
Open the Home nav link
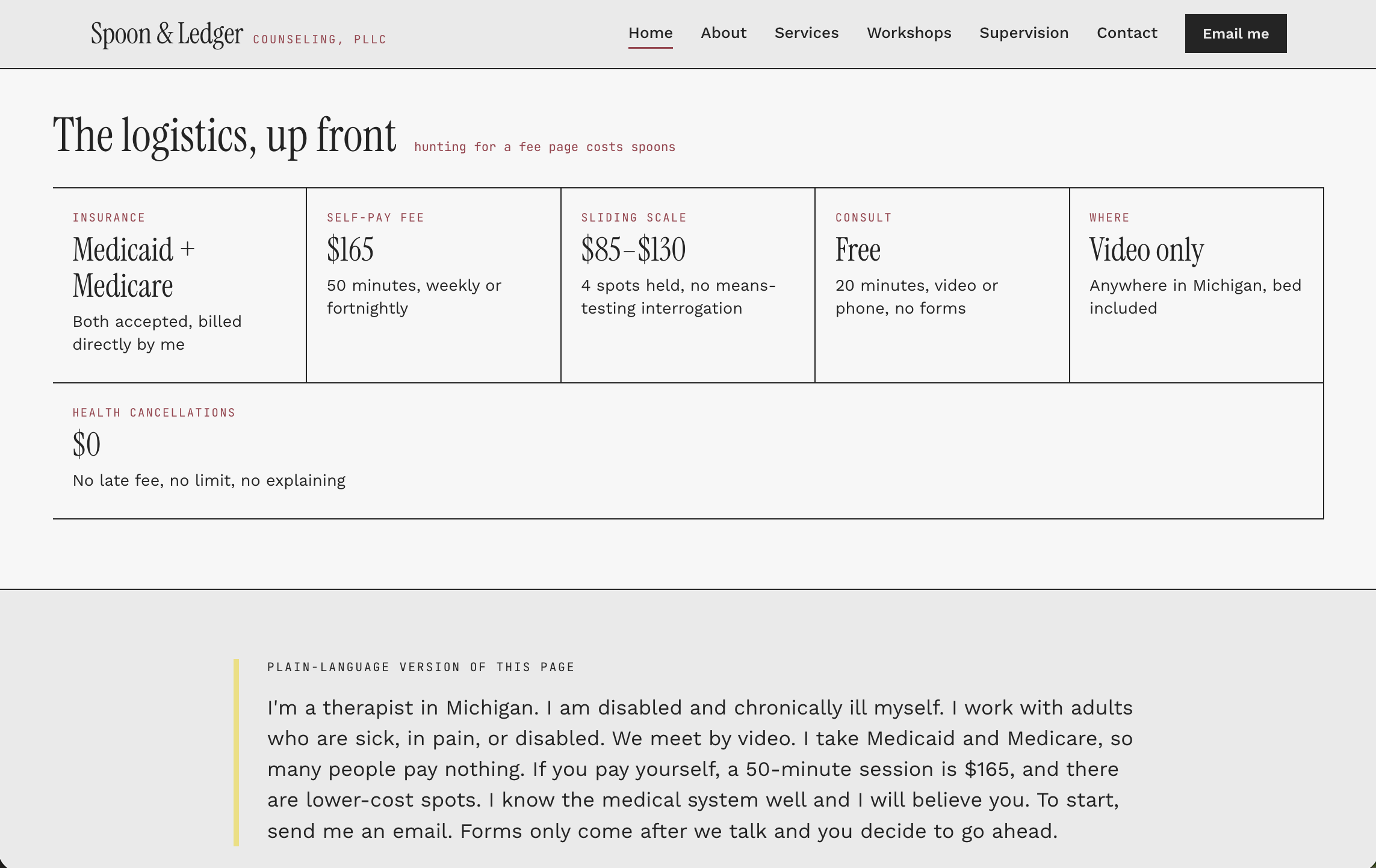pos(650,33)
